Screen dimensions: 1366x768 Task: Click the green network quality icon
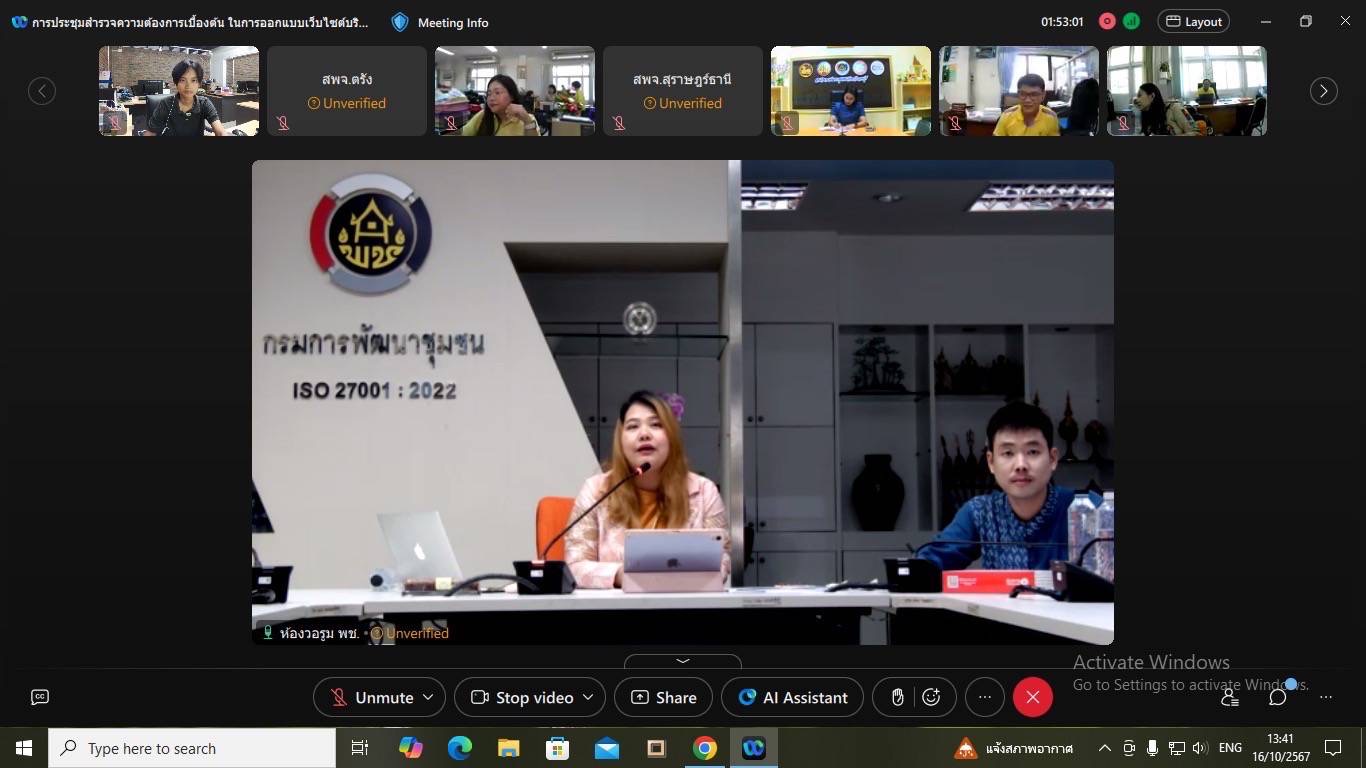(1131, 21)
